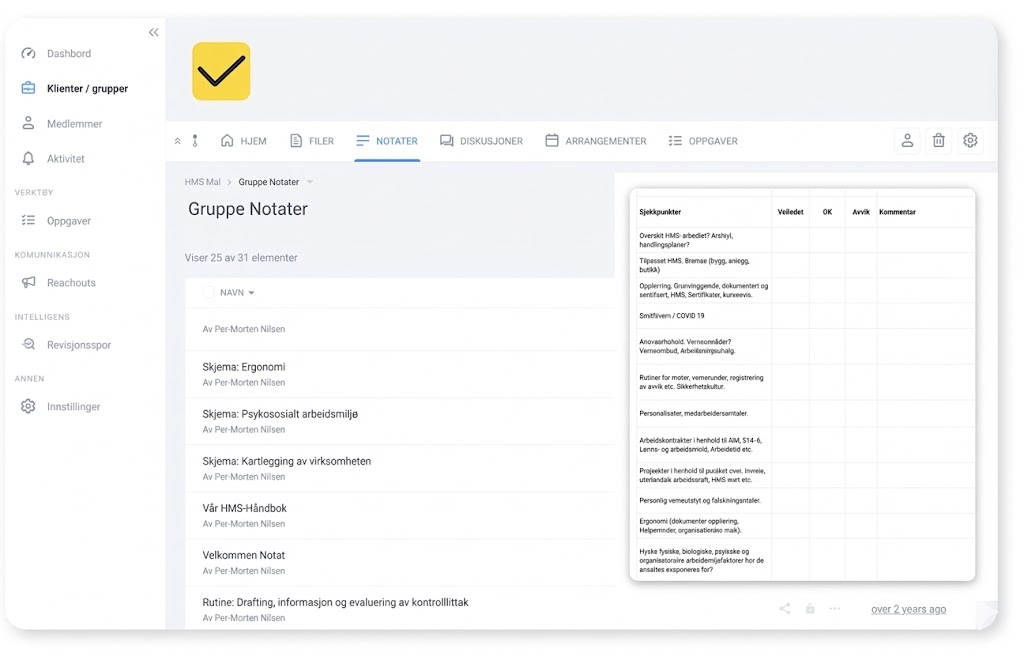Open group settings gear icon top right
This screenshot has width=1024, height=656.
(x=970, y=140)
